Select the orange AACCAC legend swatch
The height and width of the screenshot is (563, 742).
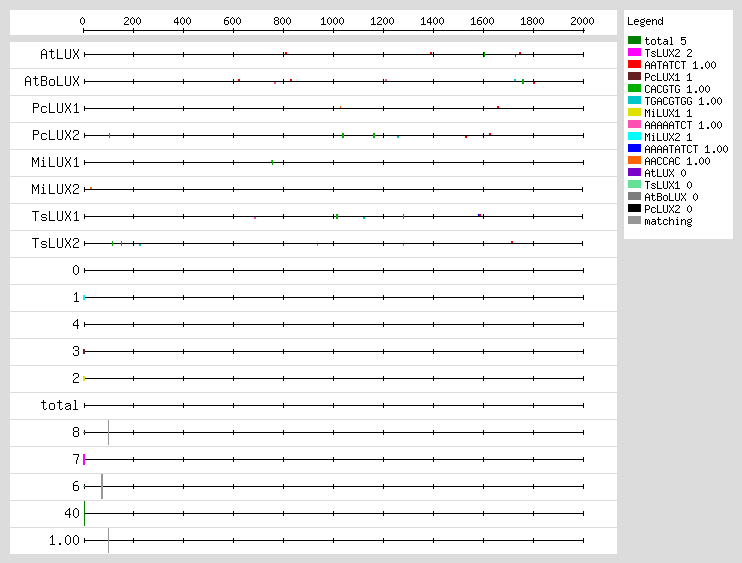point(634,161)
